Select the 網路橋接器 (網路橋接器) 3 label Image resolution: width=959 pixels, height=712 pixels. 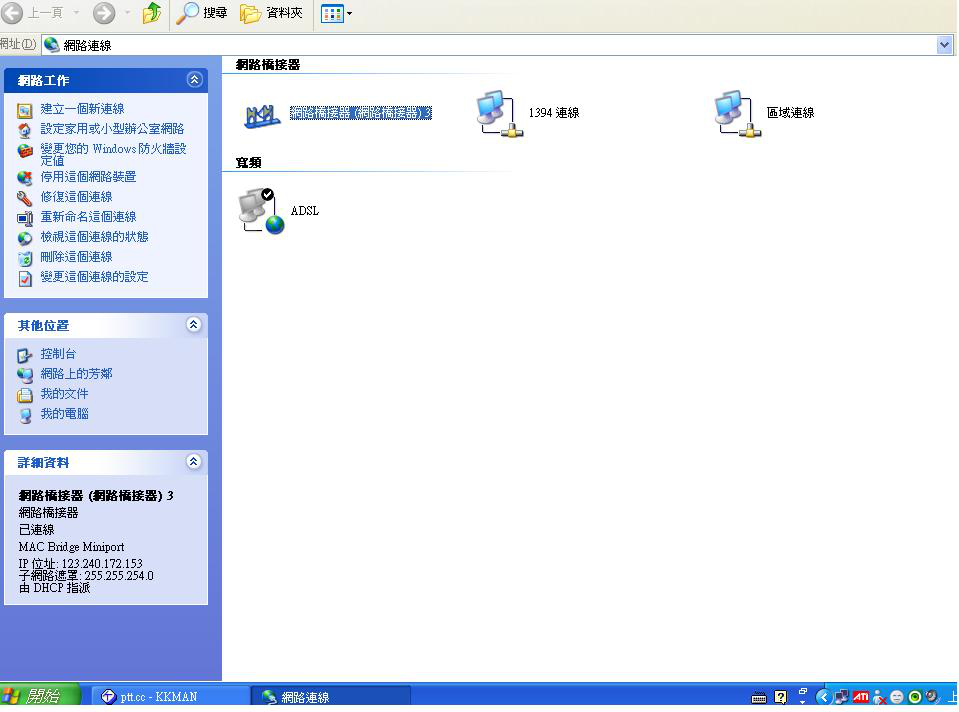tap(361, 113)
